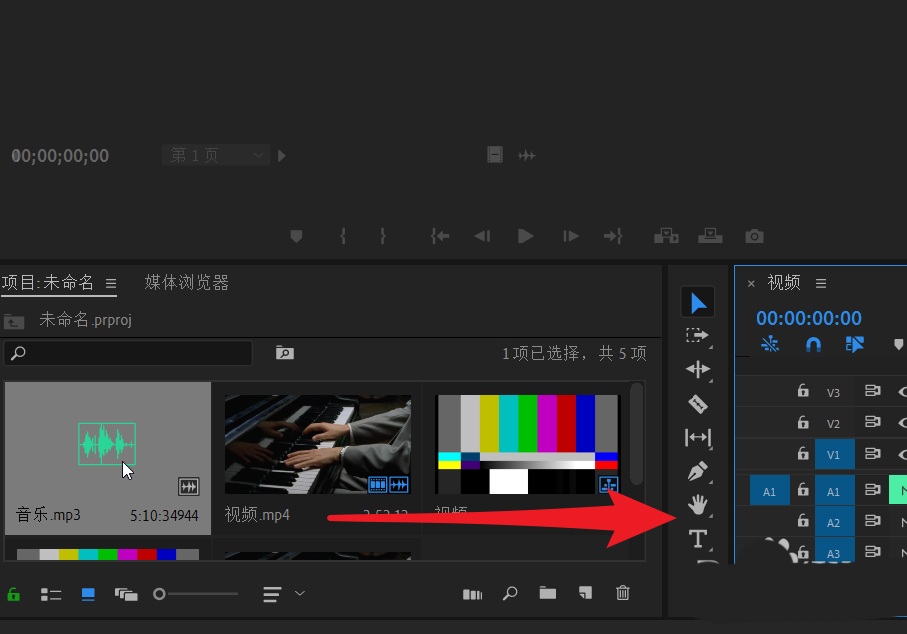This screenshot has height=634, width=907.
Task: Click the New Item icon
Action: [585, 593]
